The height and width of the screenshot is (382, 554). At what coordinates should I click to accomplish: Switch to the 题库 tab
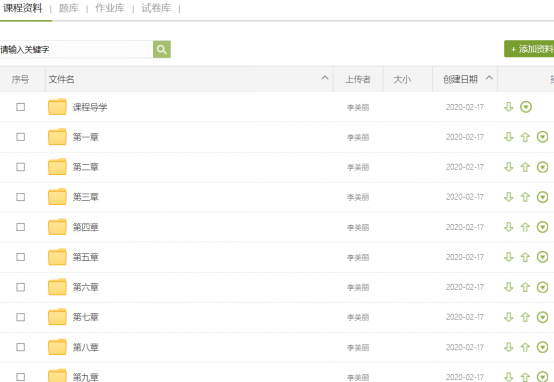point(69,8)
